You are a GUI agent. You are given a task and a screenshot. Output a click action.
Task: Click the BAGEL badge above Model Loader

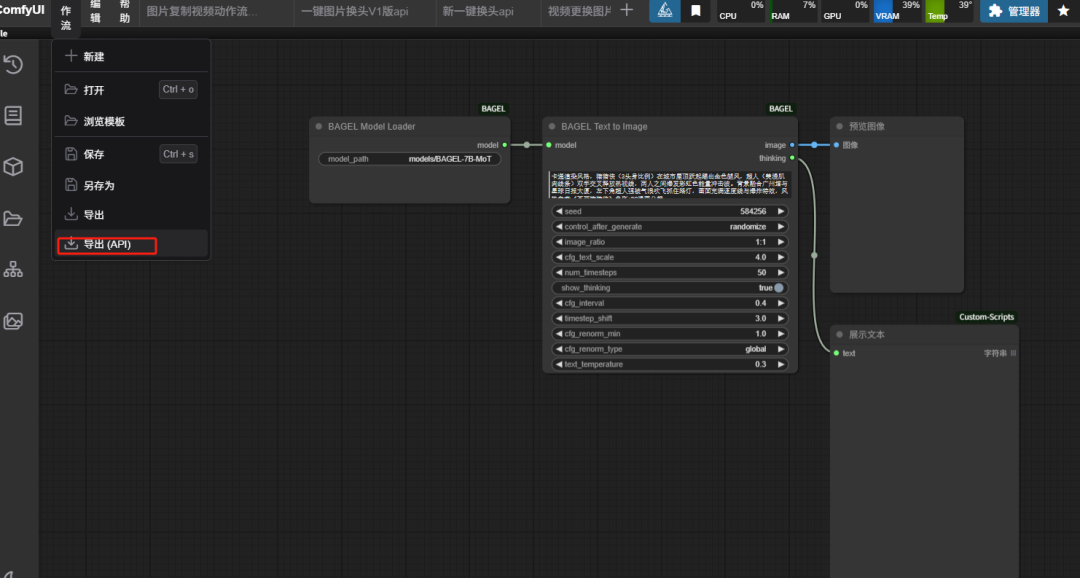(493, 109)
